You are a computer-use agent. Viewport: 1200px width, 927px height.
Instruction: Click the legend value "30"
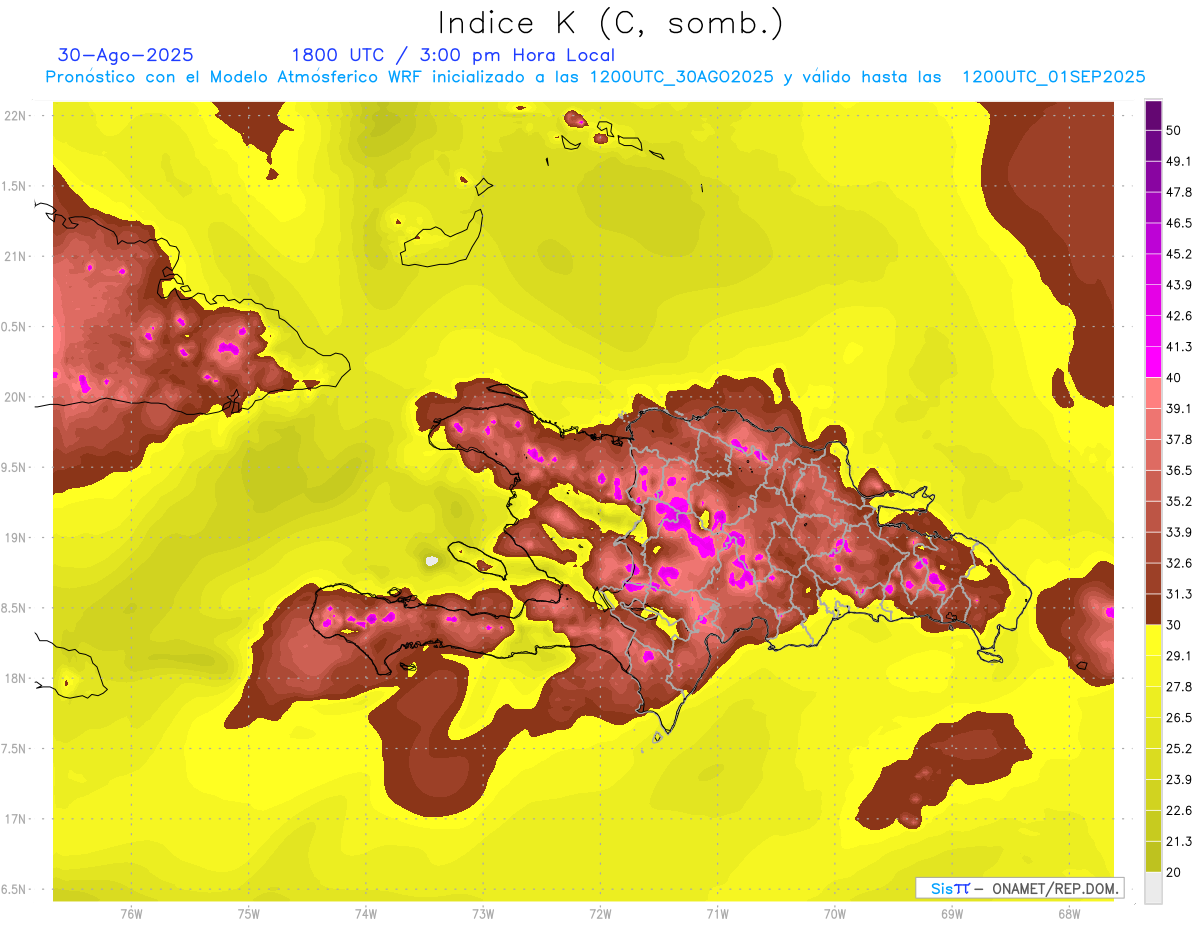(1175, 625)
